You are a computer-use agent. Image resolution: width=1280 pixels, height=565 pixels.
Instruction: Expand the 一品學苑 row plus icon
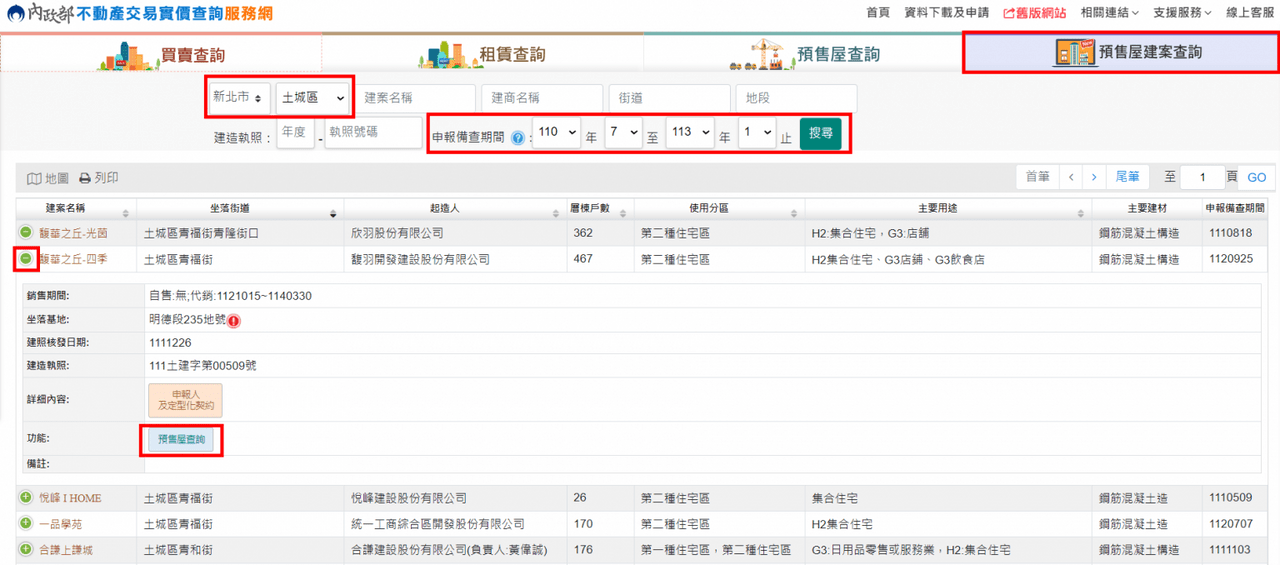click(26, 523)
